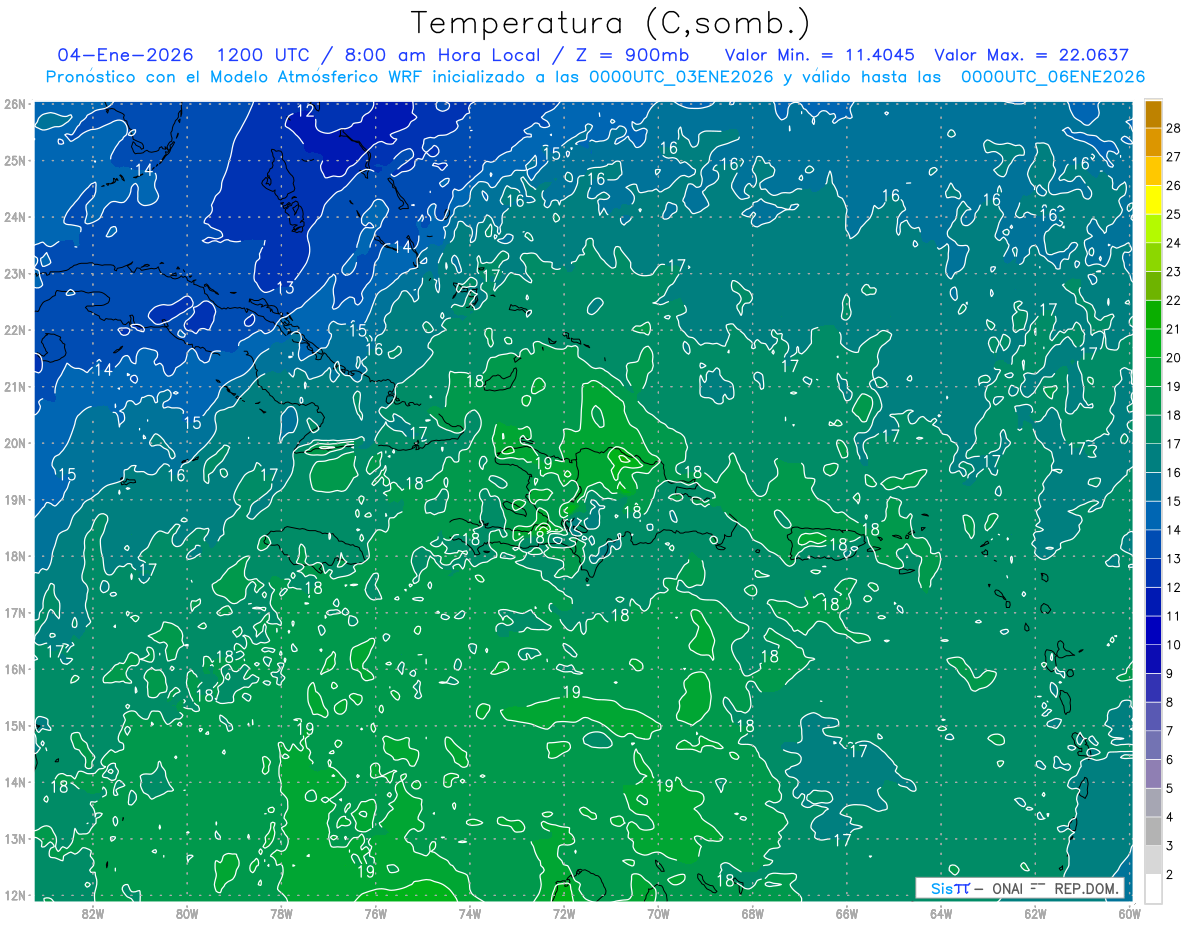Click yellow legend segment between 25 and 26
1200x927 pixels.
1153,201
